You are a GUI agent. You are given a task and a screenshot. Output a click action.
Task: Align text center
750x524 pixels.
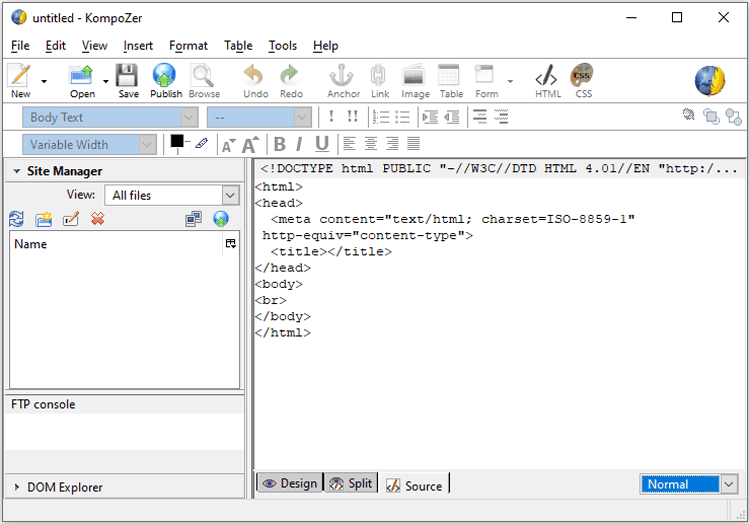click(371, 143)
